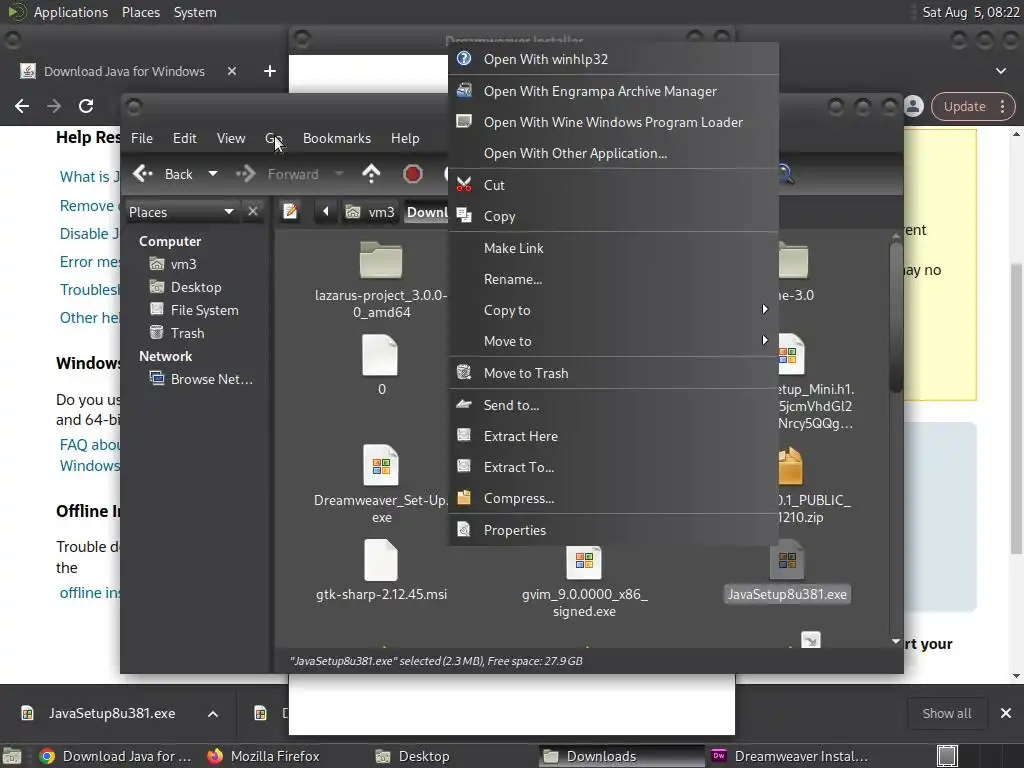This screenshot has width=1024, height=768.
Task: Switch to Dreamweaver Installer in taskbar
Action: pos(790,756)
